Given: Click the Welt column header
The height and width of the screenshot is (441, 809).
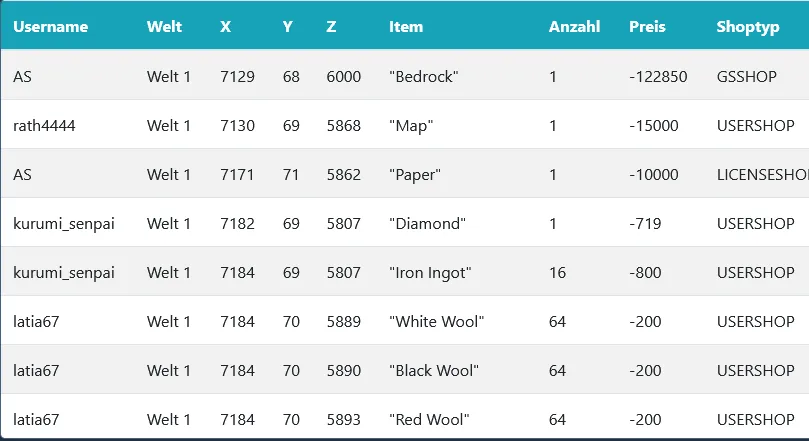Looking at the screenshot, I should coord(164,27).
